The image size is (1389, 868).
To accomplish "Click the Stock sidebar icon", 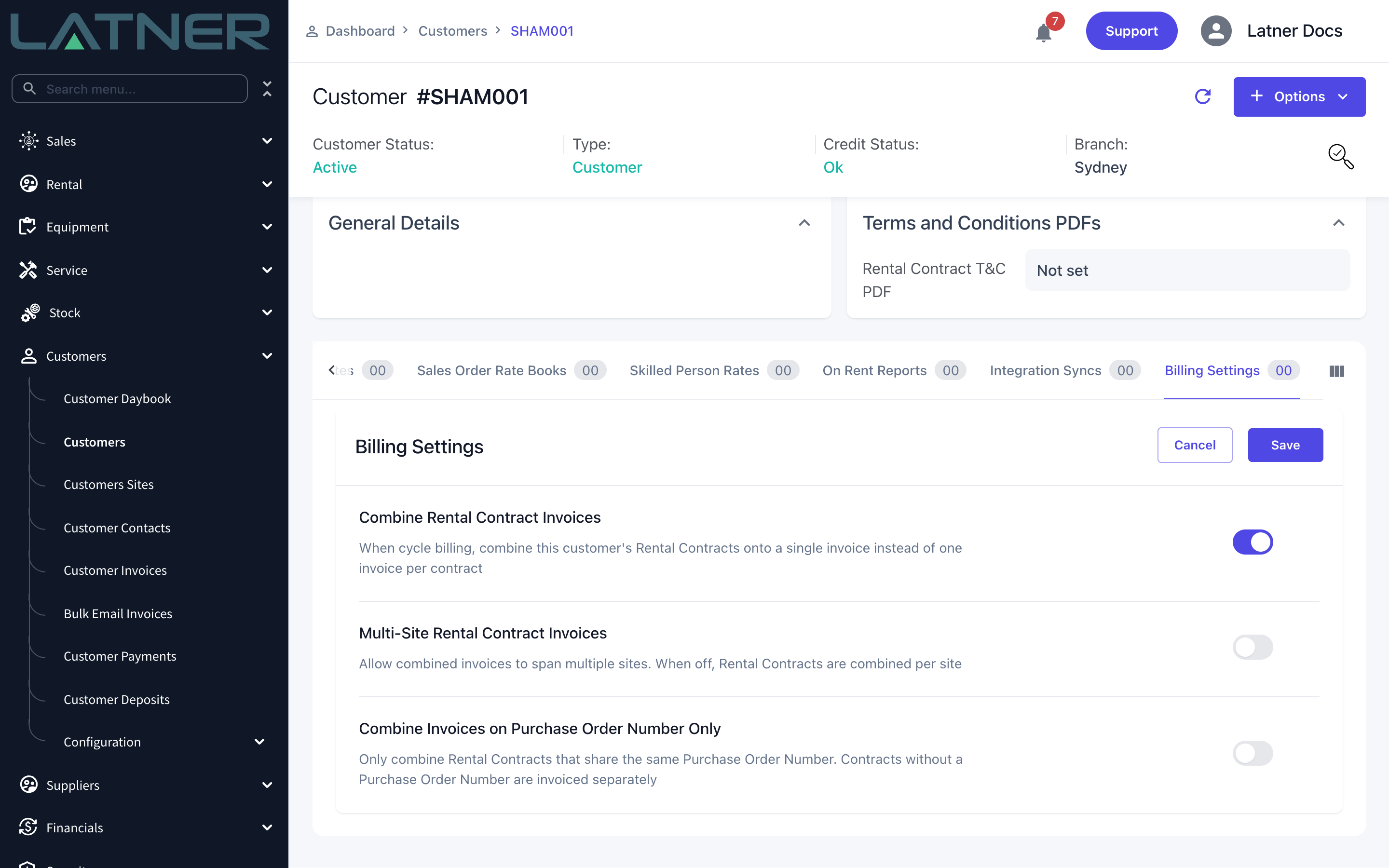I will pos(30,313).
